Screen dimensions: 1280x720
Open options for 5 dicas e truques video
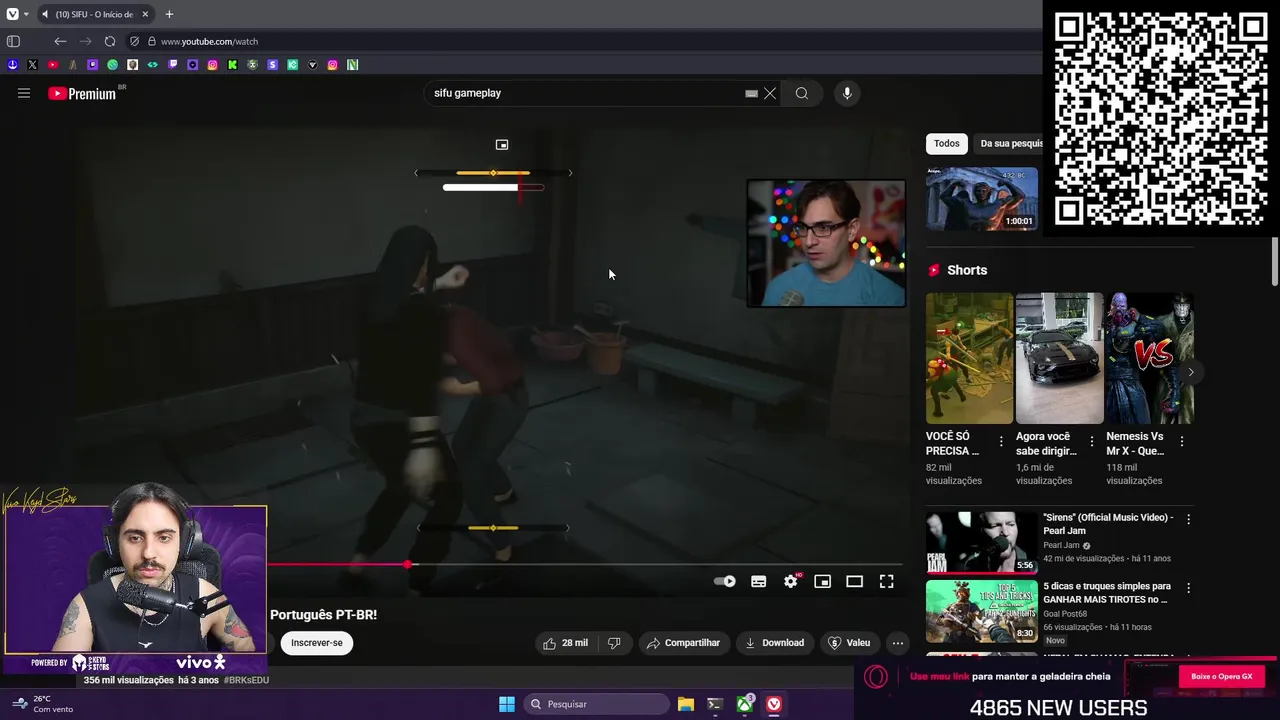[1188, 589]
